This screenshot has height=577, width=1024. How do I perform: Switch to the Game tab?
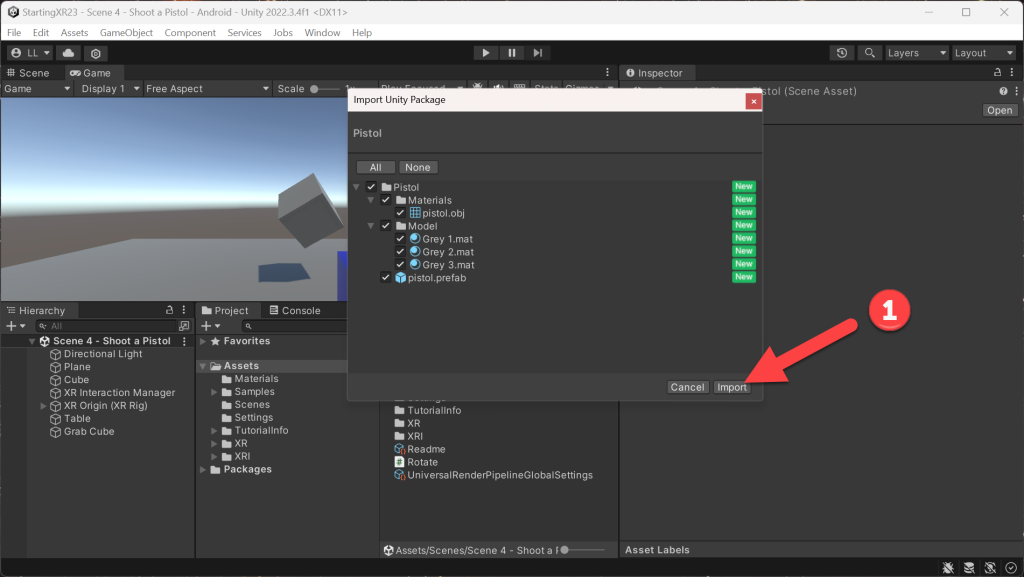(91, 73)
